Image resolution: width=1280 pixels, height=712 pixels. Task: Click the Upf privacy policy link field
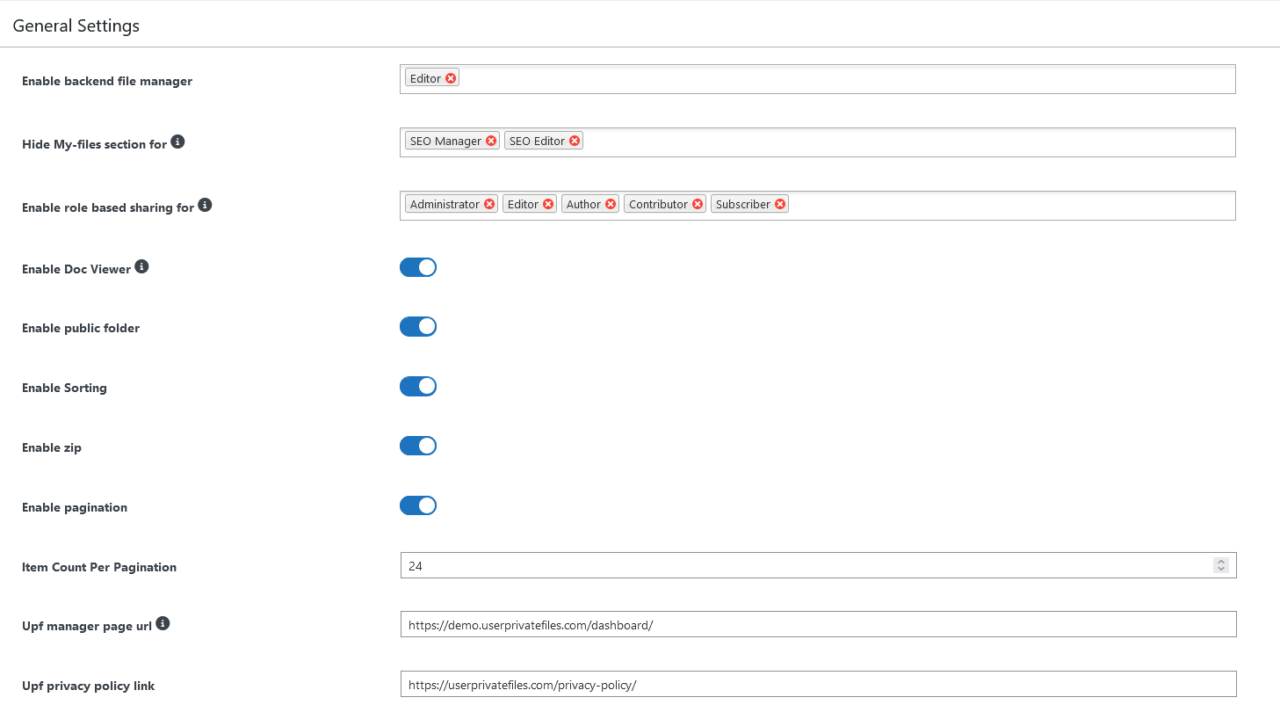818,684
